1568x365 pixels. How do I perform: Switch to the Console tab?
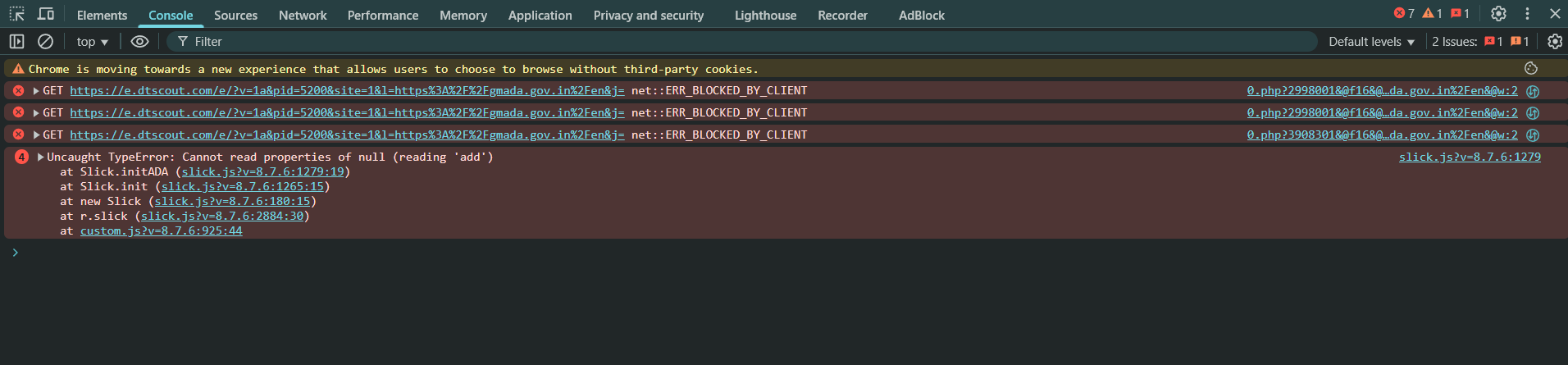click(x=171, y=15)
